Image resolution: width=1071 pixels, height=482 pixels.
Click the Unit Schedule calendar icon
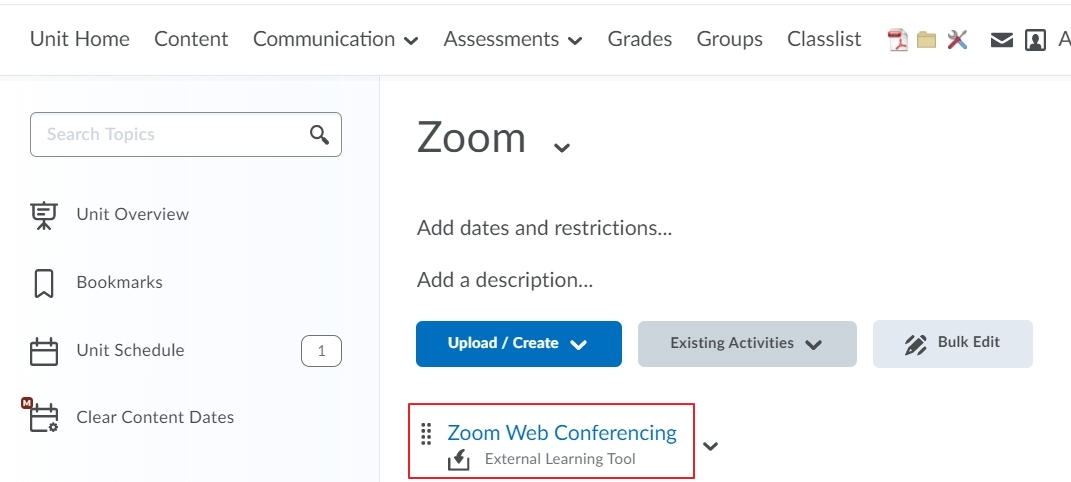[x=44, y=351]
